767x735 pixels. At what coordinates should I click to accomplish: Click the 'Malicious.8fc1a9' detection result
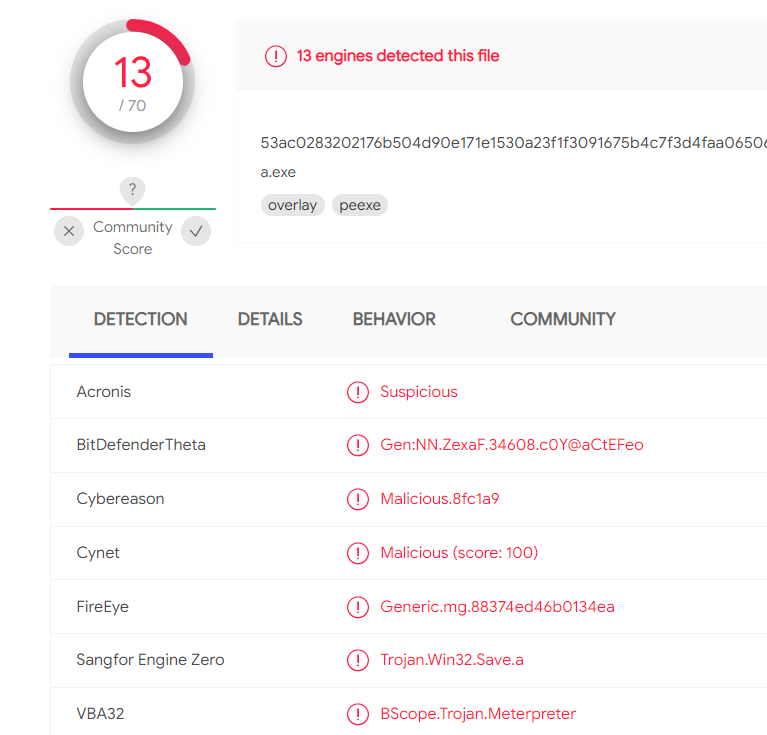440,499
